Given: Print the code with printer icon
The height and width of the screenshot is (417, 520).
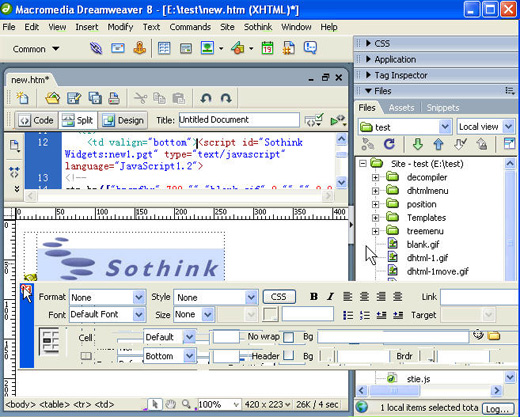Looking at the screenshot, I should 114,98.
